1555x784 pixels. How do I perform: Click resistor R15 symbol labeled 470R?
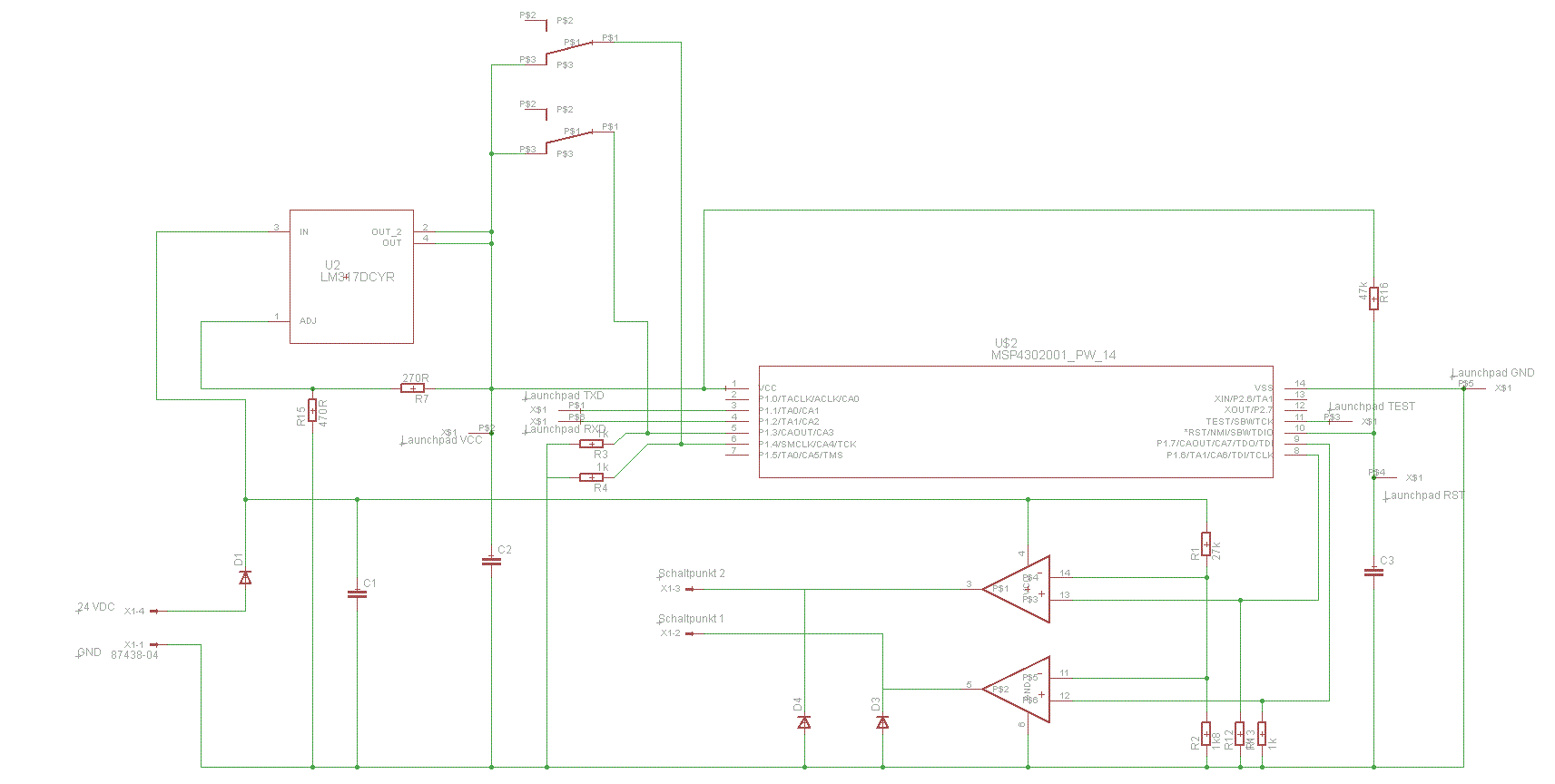312,410
